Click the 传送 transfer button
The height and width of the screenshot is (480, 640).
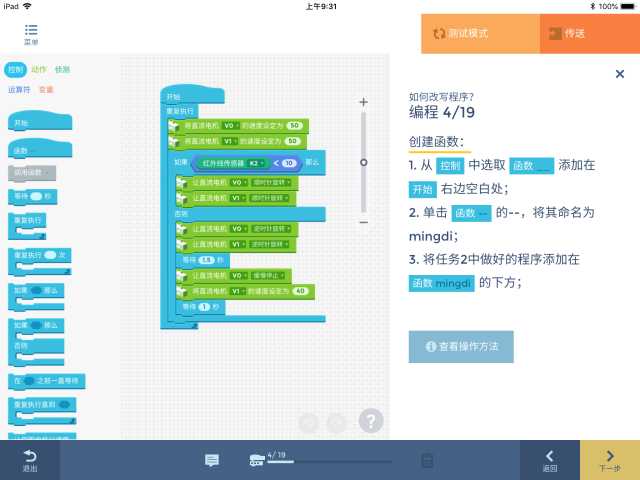(x=589, y=33)
